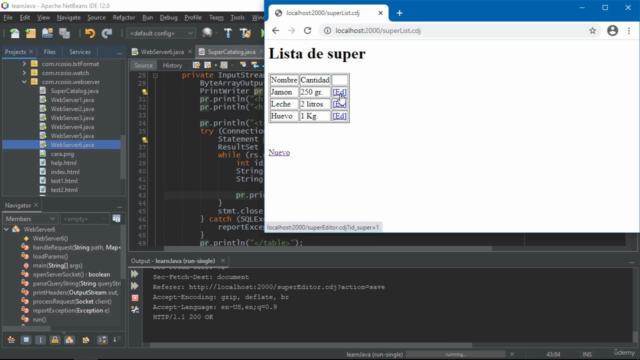Viewport: 640px width, 360px height.
Task: Toggle Fully Qualified Names filter in Navigator
Action: pyautogui.click(x=86, y=340)
